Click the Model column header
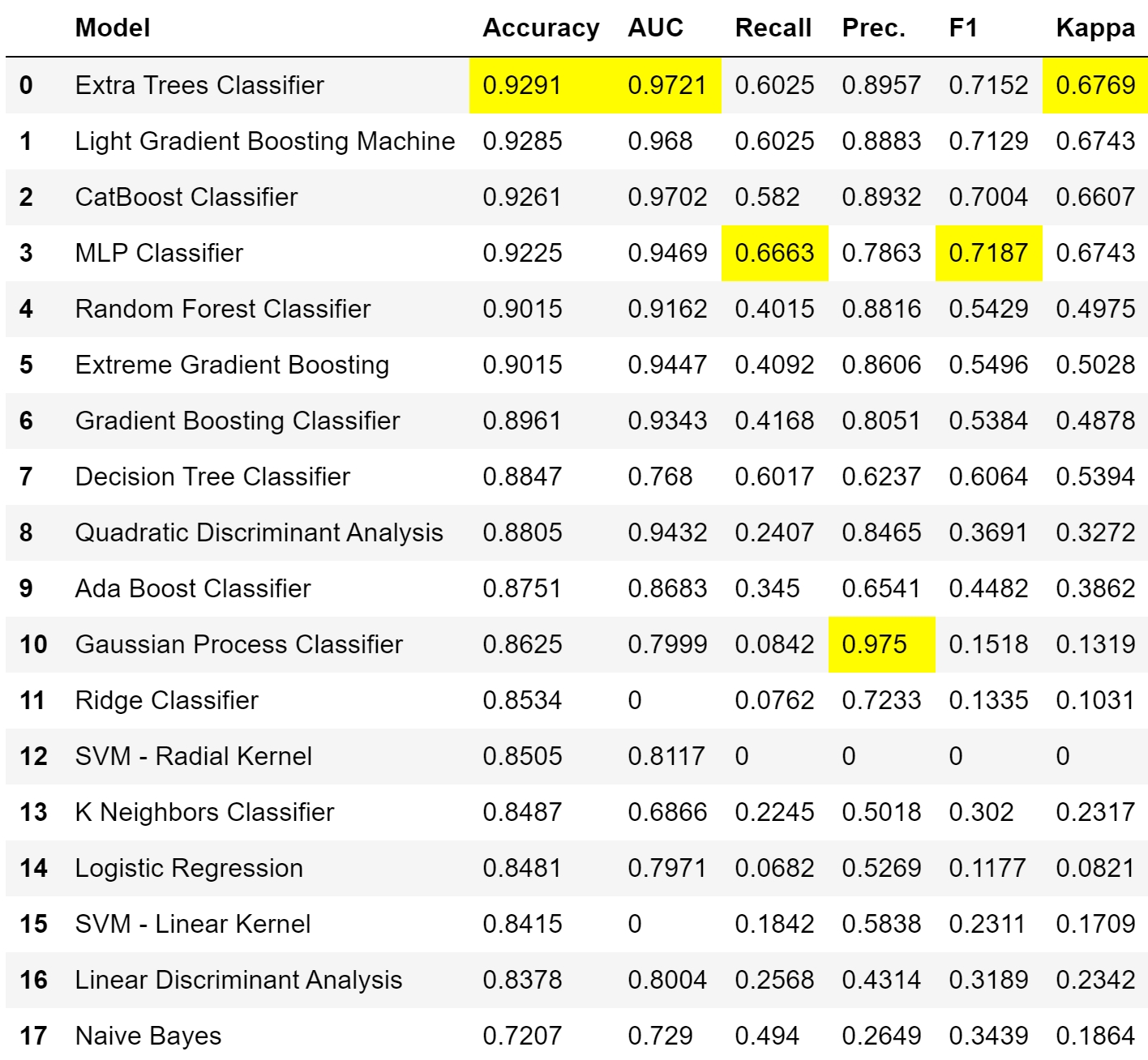 (113, 28)
